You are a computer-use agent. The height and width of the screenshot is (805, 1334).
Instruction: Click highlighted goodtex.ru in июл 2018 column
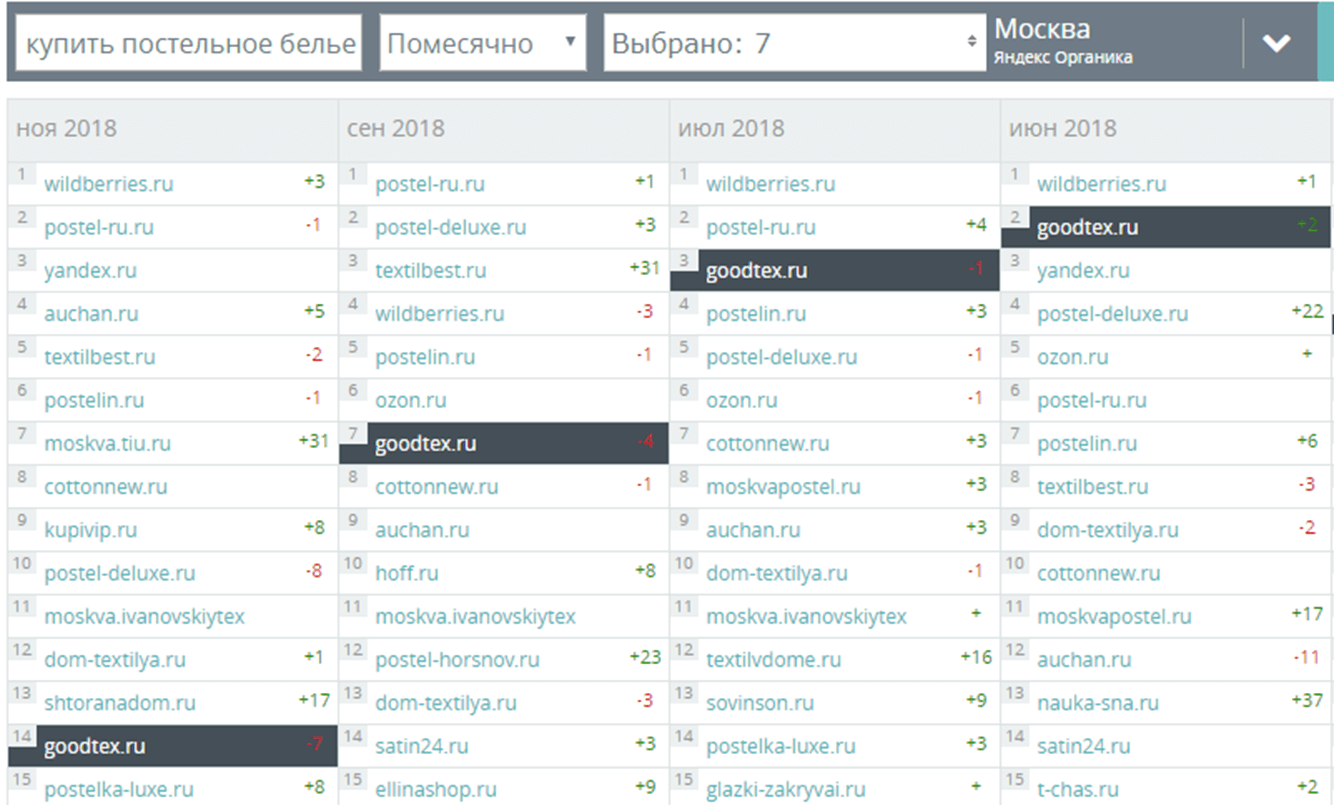click(757, 271)
